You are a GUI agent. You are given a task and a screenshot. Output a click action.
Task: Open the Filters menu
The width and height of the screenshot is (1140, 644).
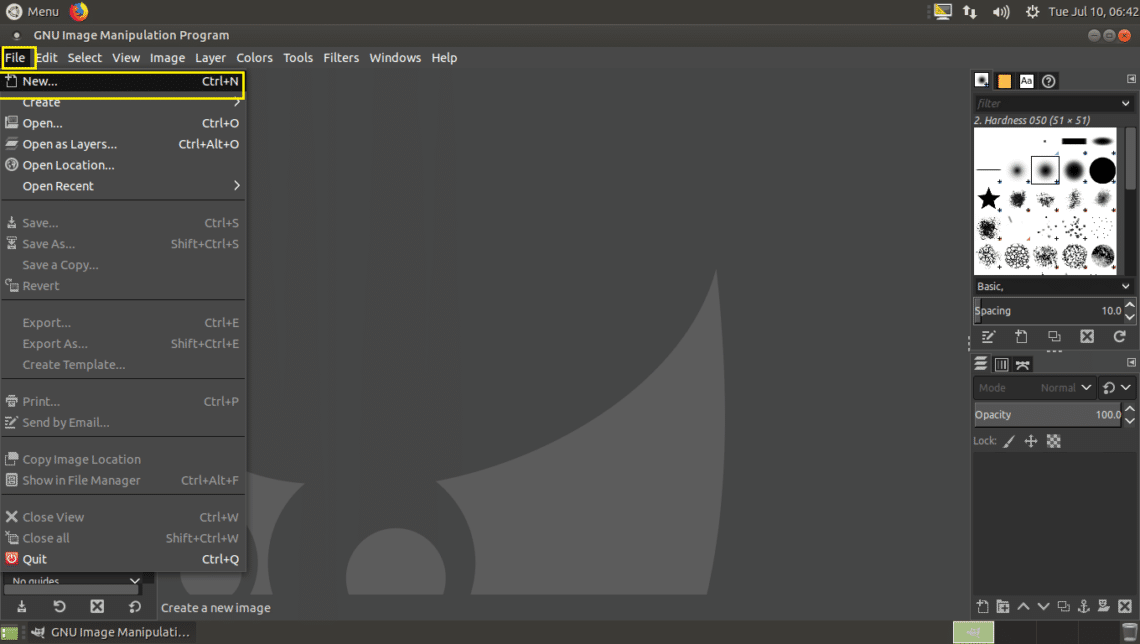pyautogui.click(x=341, y=57)
